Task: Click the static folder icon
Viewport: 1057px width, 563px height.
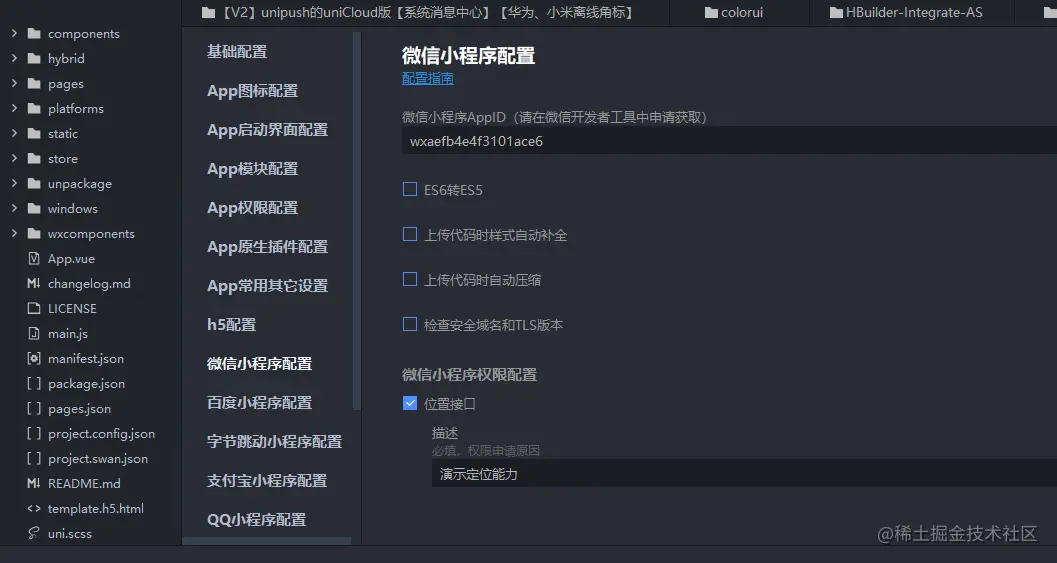Action: [34, 134]
